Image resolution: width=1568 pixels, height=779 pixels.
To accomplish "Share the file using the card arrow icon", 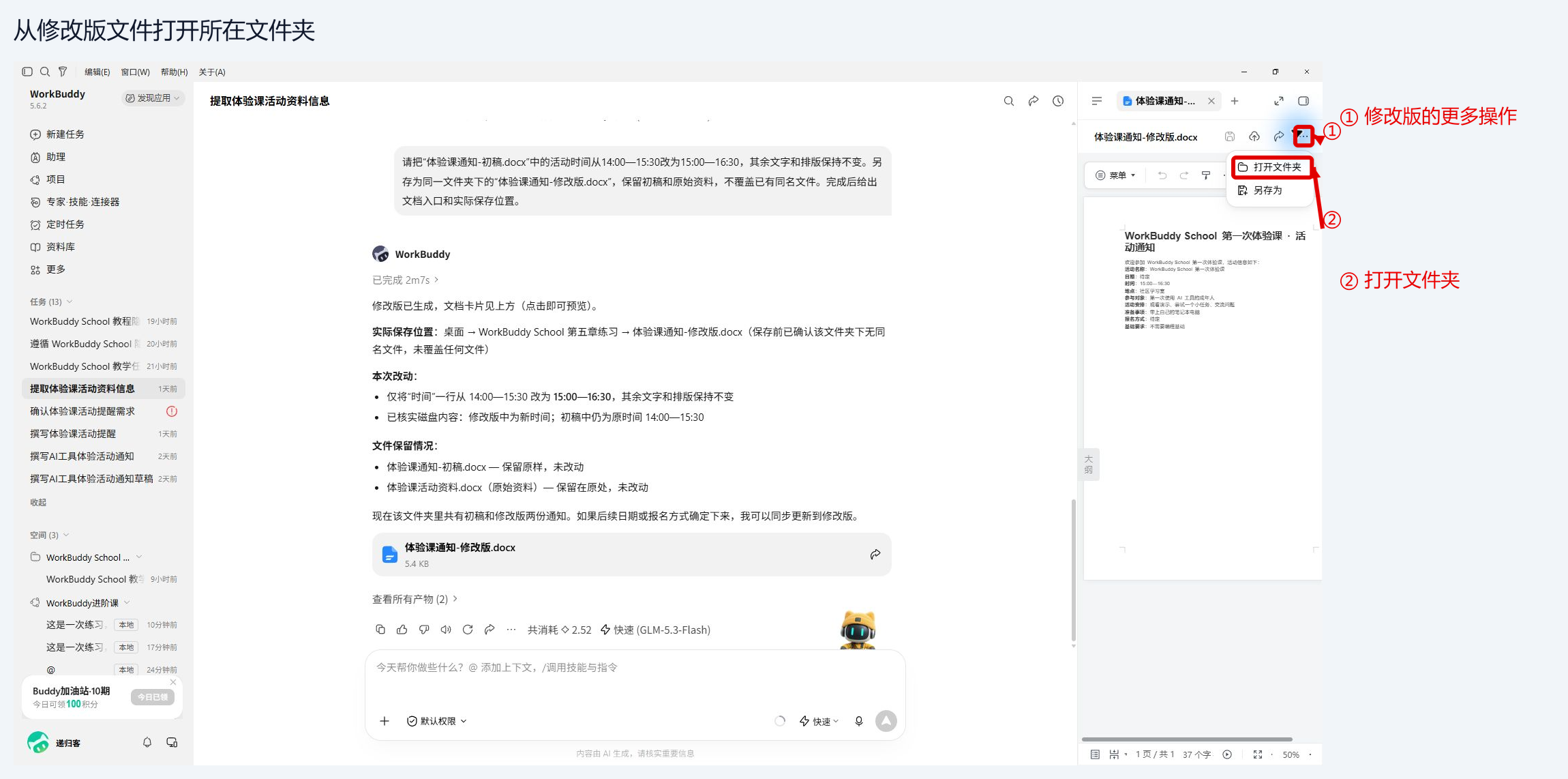I will point(875,555).
